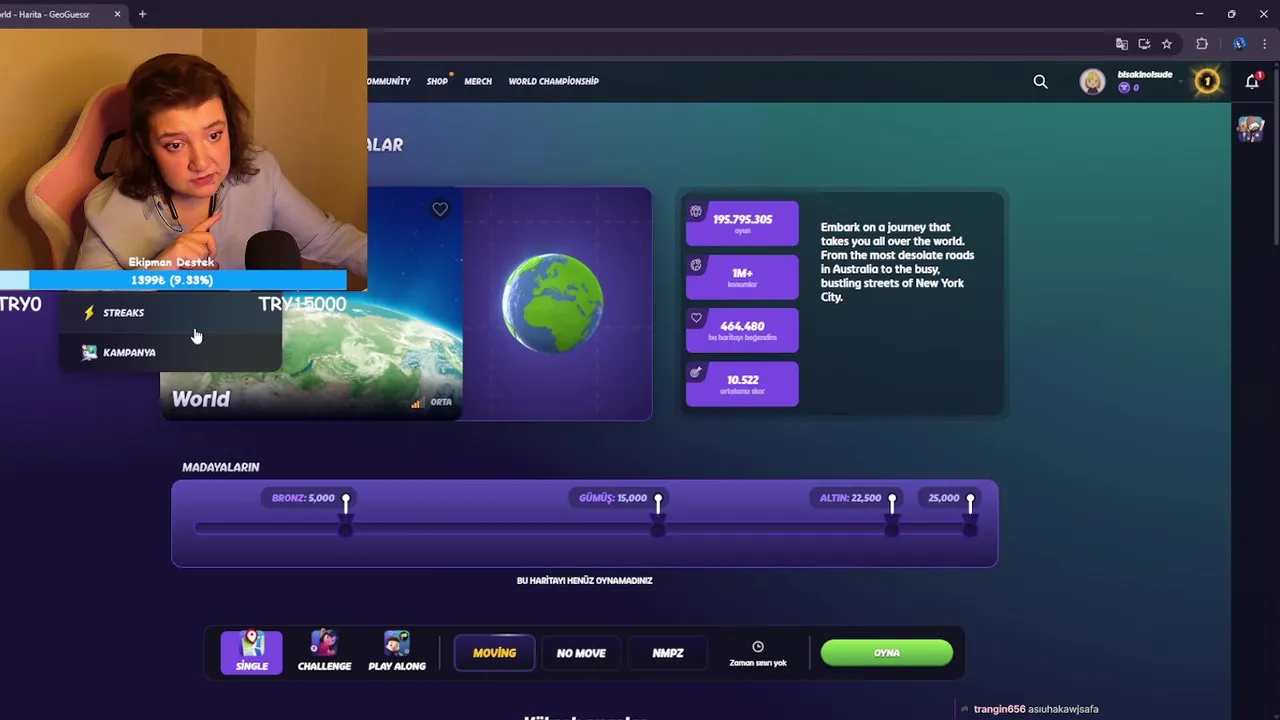1280x720 pixels.
Task: Open the time limit clock setting
Action: pos(758,654)
